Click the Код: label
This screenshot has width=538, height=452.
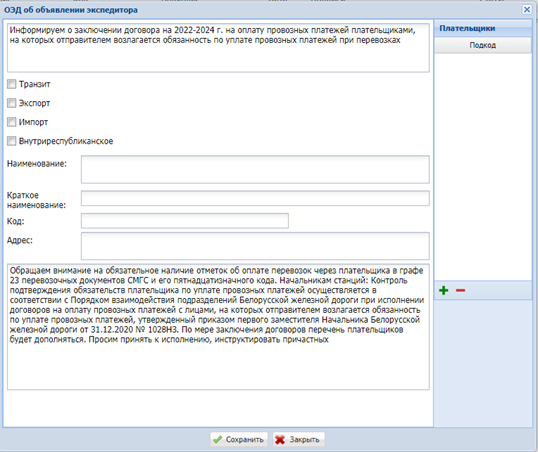15,221
